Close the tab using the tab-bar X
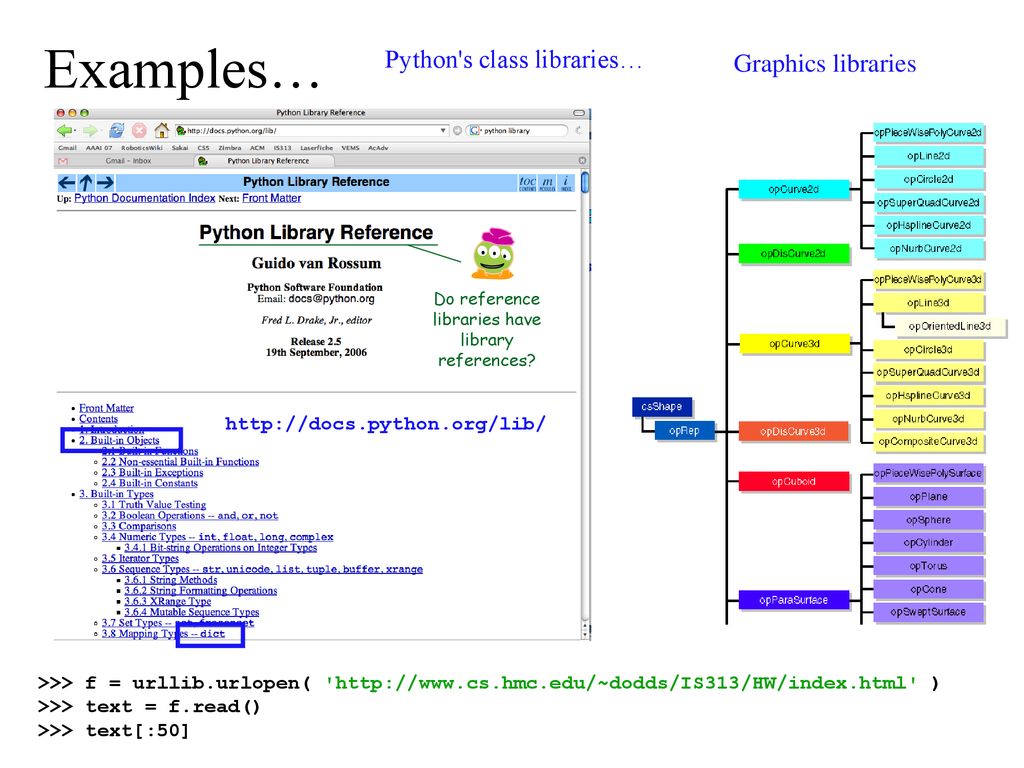The width and height of the screenshot is (1024, 768). tap(582, 161)
